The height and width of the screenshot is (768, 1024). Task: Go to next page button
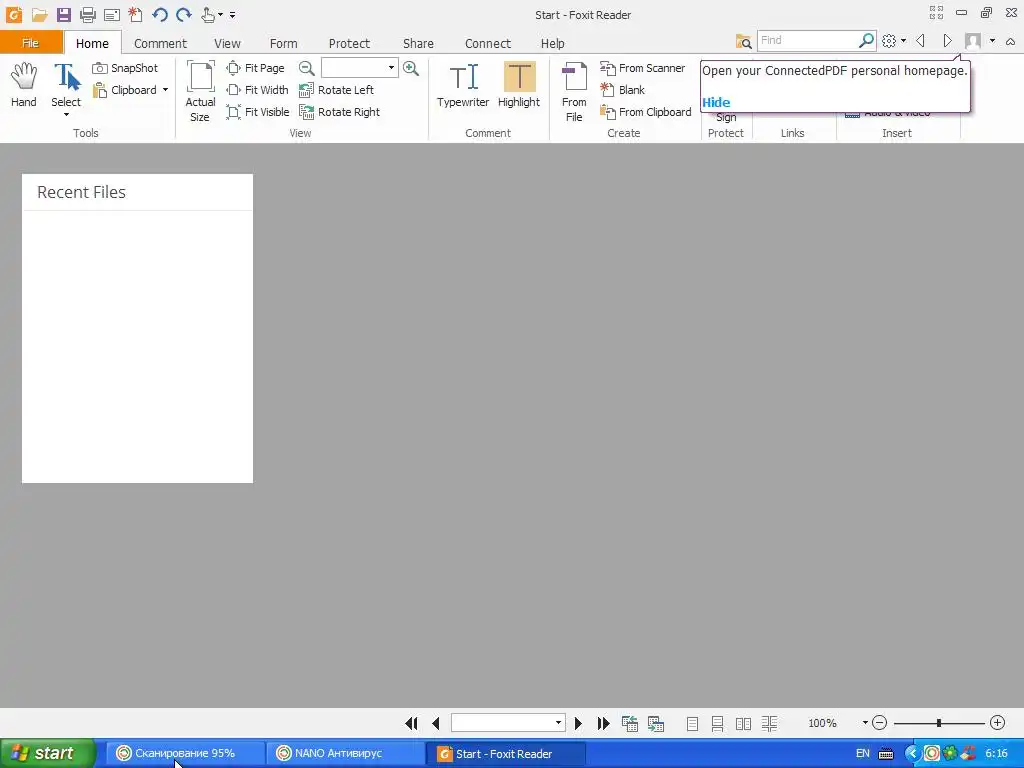(x=578, y=723)
